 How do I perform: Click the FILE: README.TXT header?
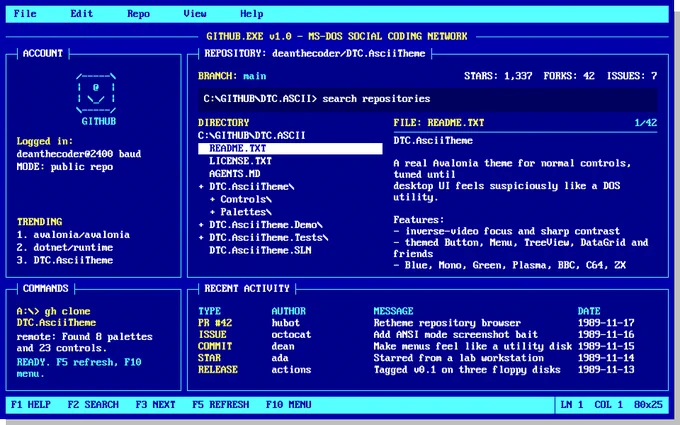click(438, 123)
